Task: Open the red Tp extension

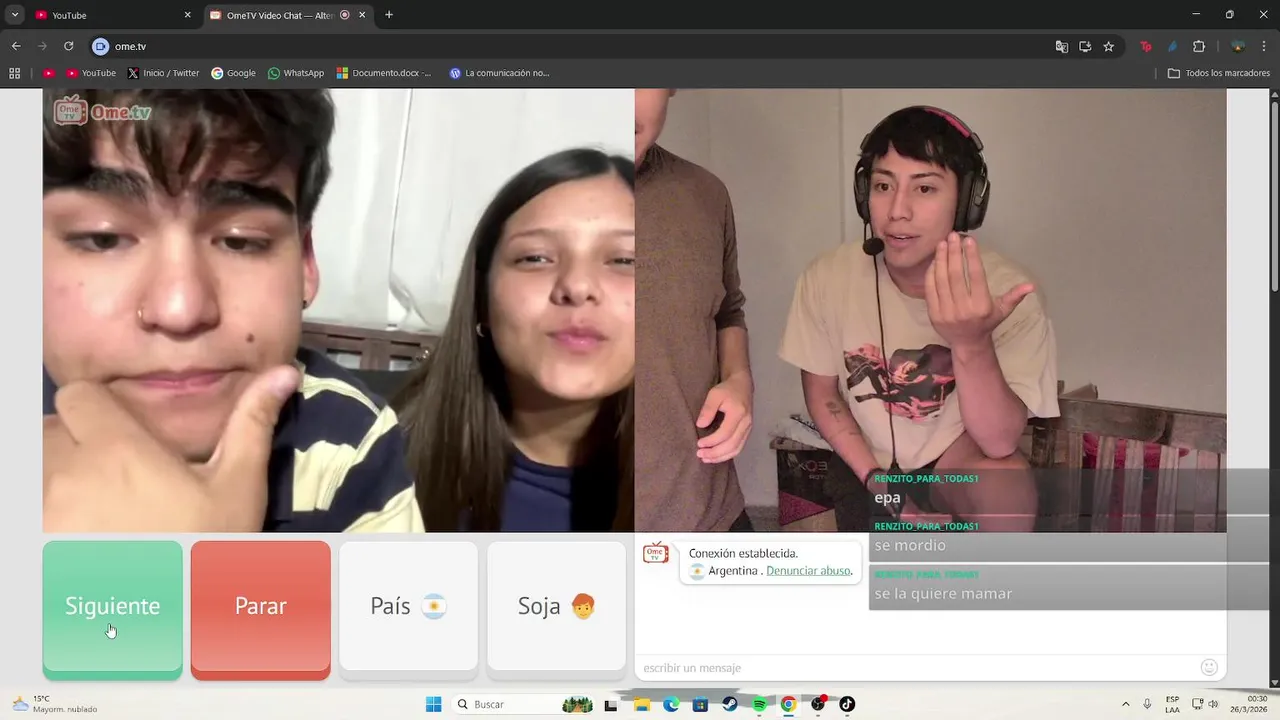Action: click(1146, 46)
